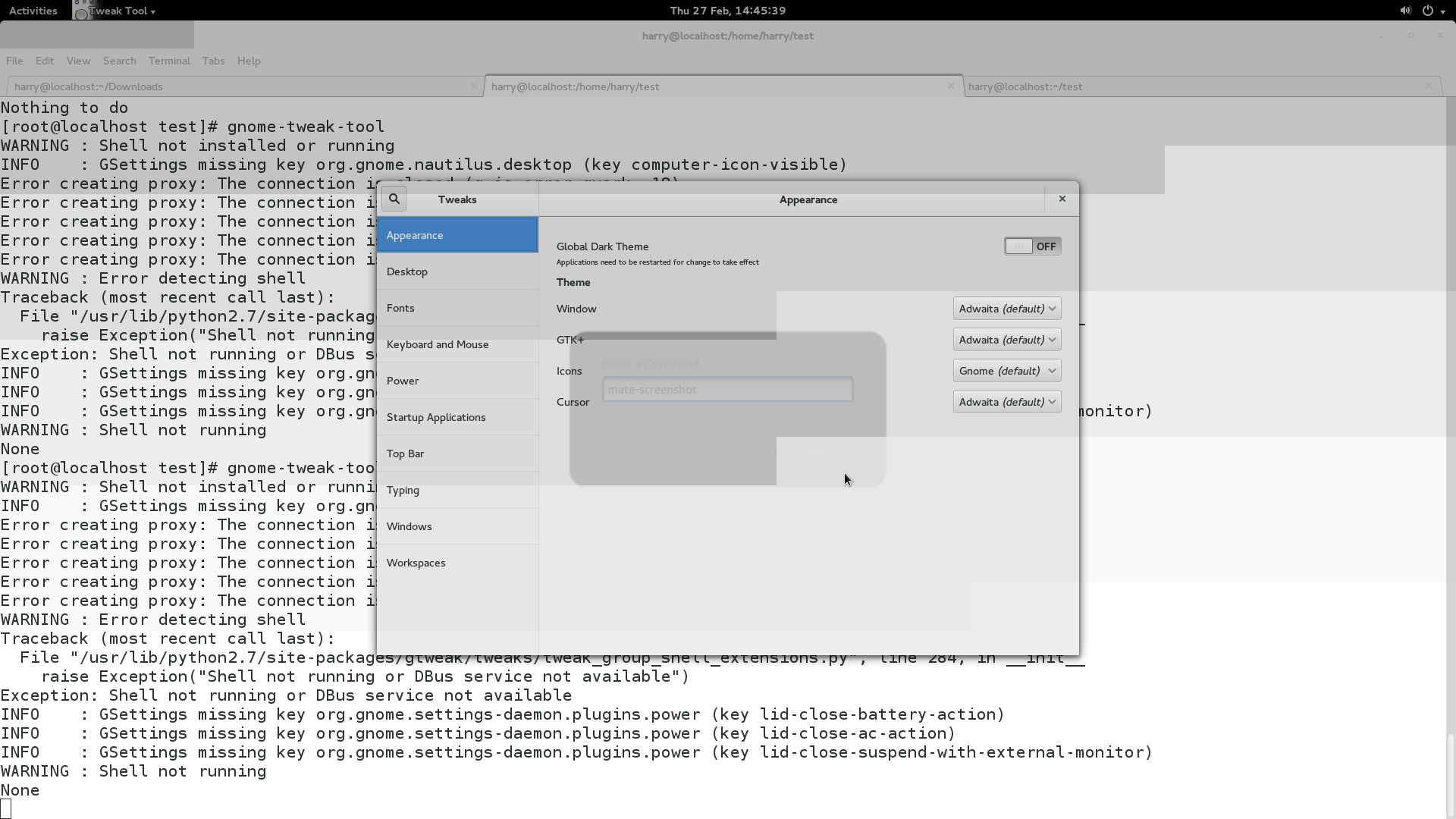Switch to the ~/Downloads terminal tab
Screen dimensions: 1456x819
[245, 86]
